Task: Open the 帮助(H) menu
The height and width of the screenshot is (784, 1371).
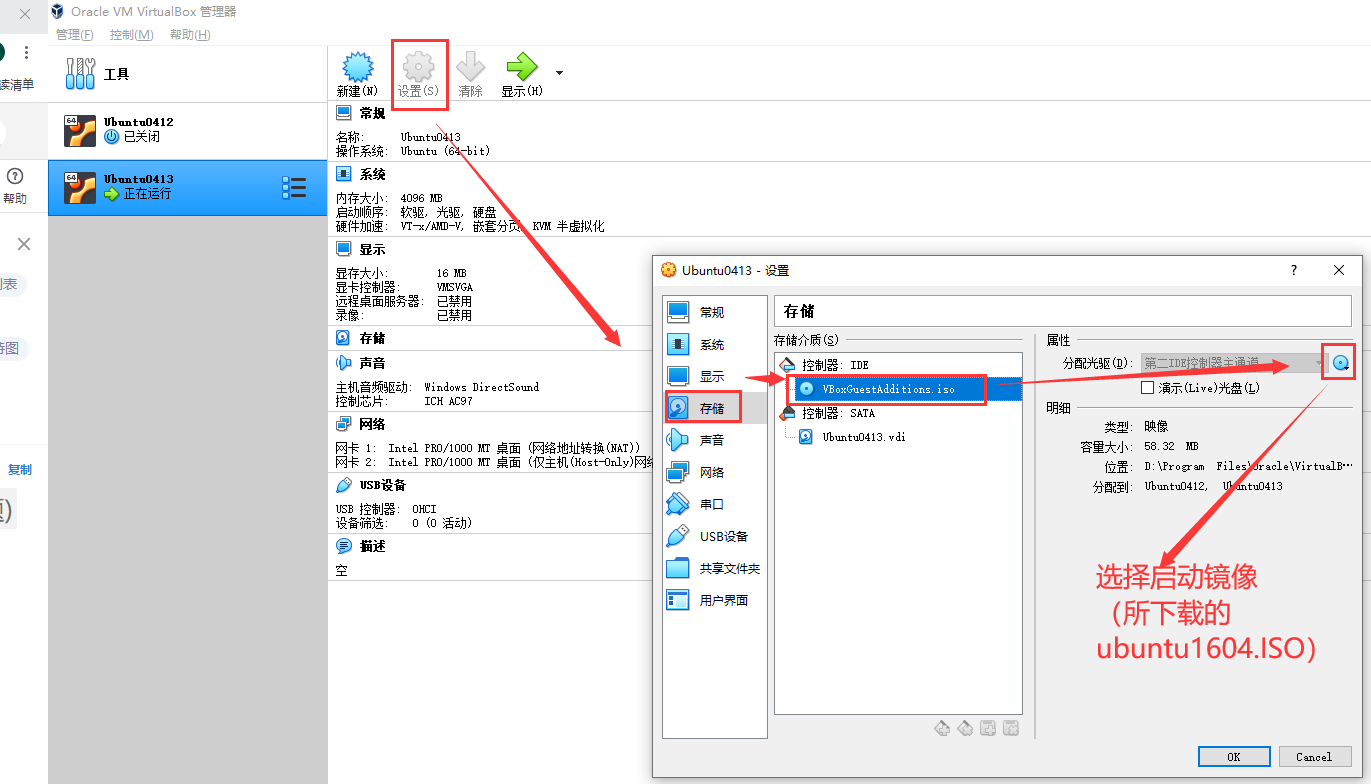Action: 190,35
